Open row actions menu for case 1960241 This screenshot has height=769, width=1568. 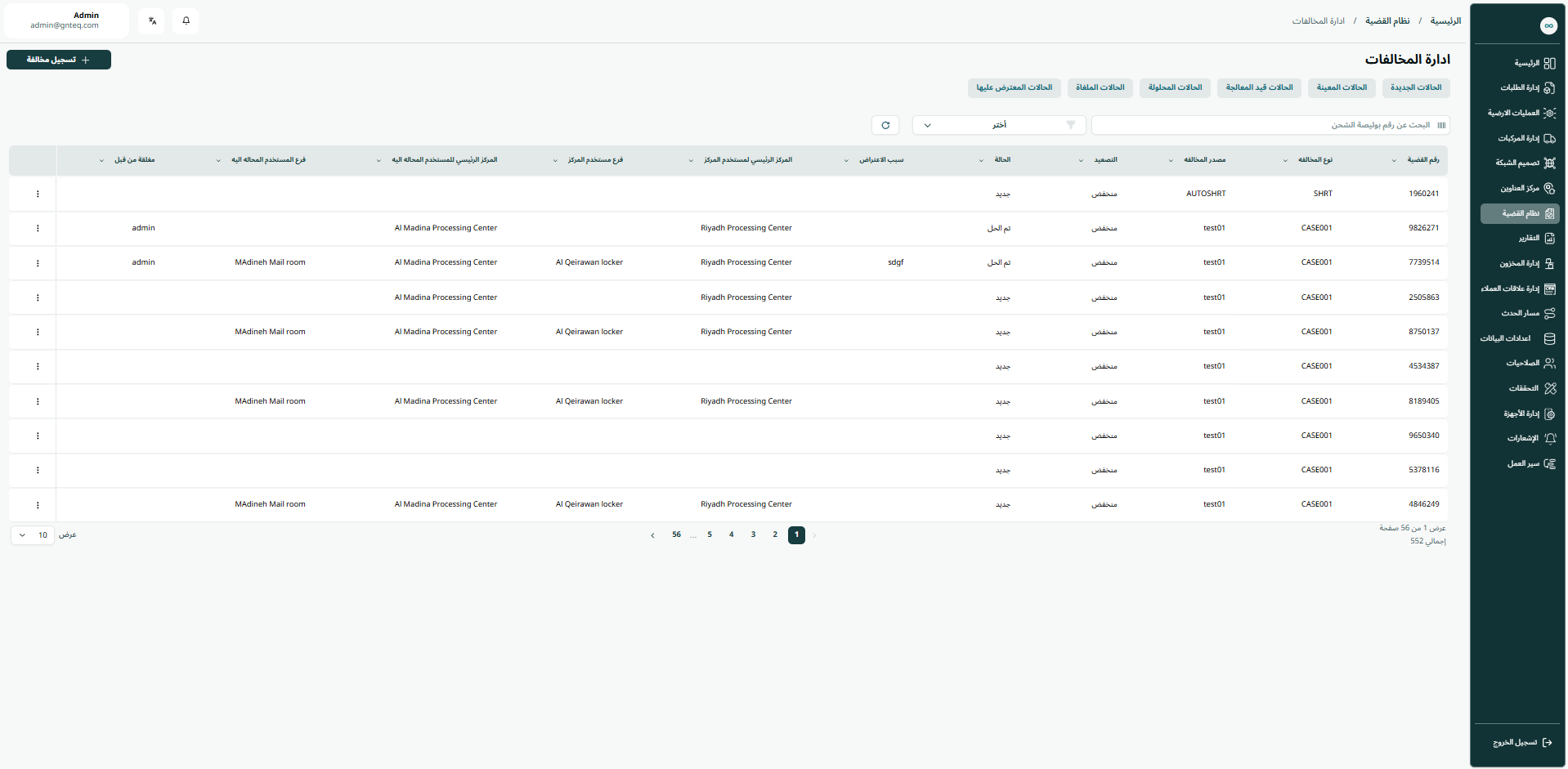tap(38, 194)
